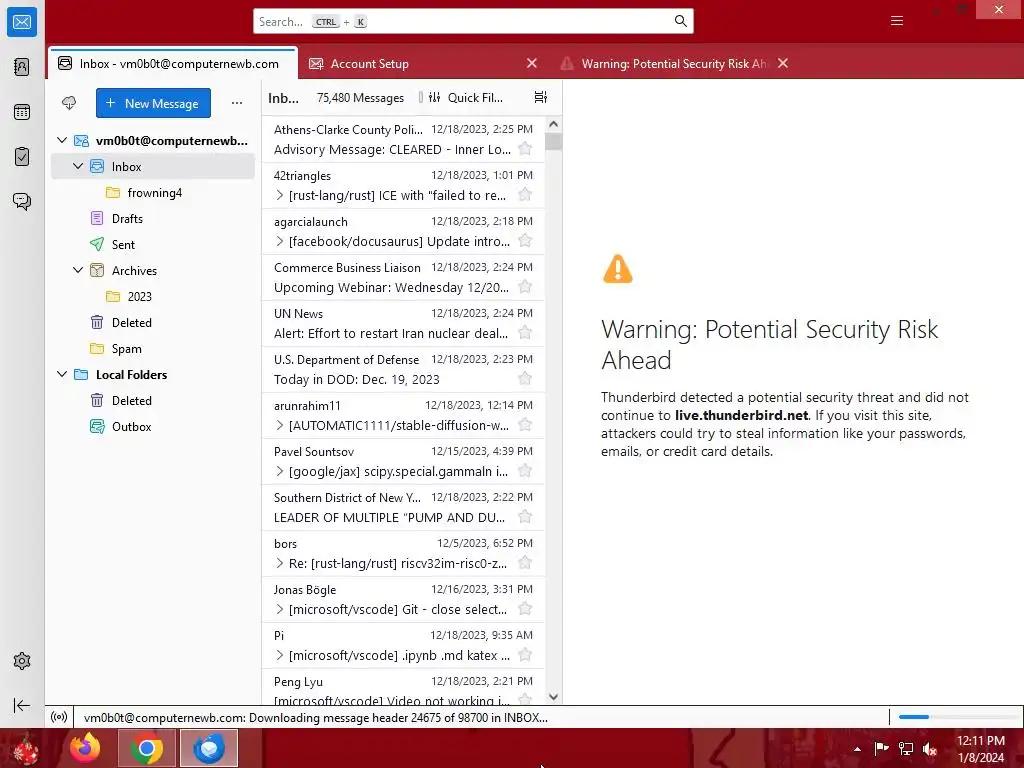Click the taskbar clock and date
Screen dimensions: 1024x768
tap(980, 749)
